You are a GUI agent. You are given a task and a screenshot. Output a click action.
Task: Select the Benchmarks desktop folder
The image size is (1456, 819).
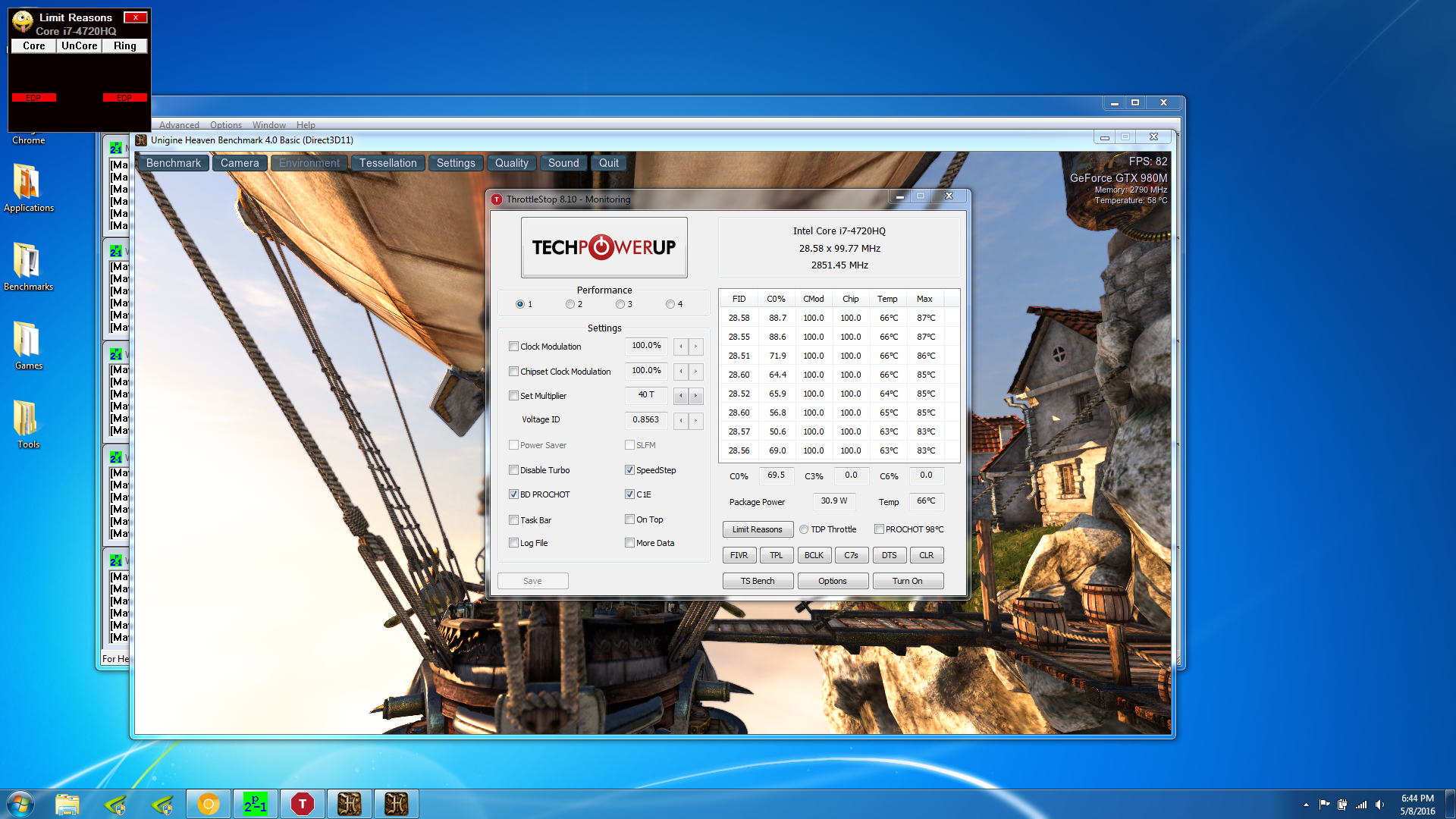click(28, 267)
